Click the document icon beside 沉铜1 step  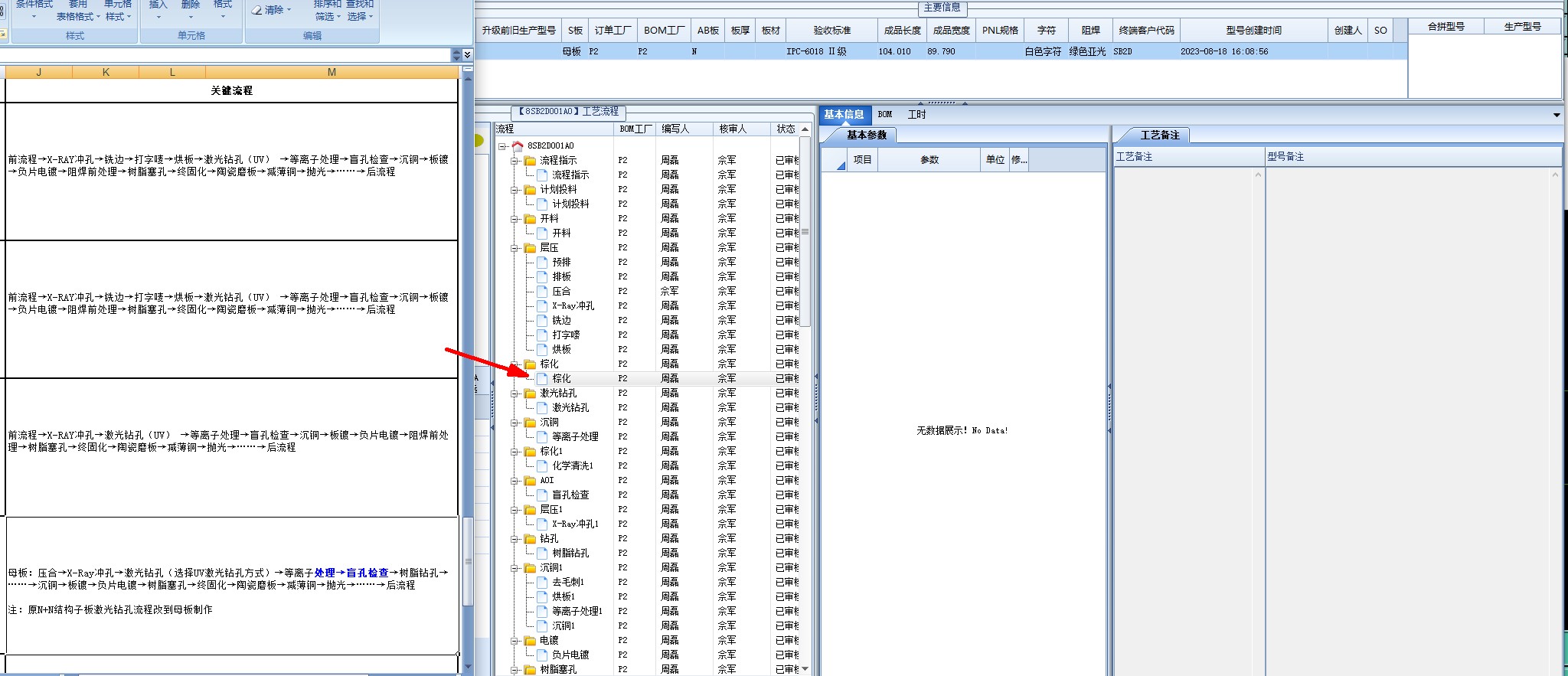click(x=542, y=625)
